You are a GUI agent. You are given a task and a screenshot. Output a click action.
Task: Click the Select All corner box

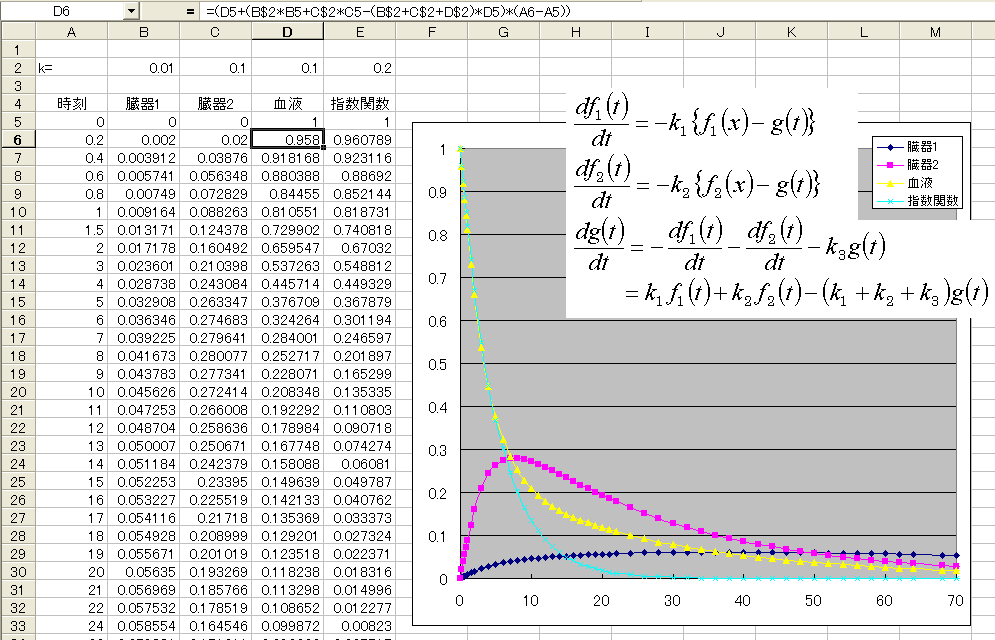coord(18,32)
